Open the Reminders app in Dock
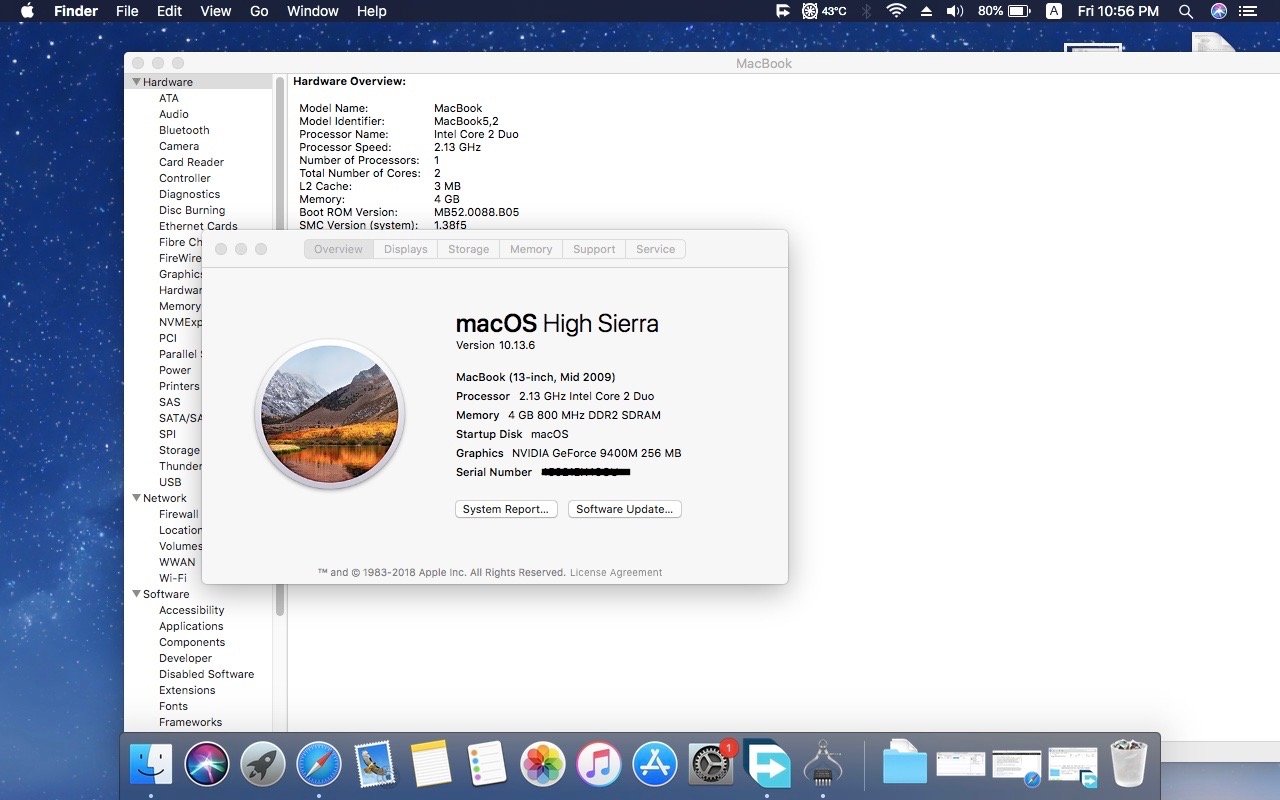This screenshot has height=800, width=1280. [x=487, y=765]
